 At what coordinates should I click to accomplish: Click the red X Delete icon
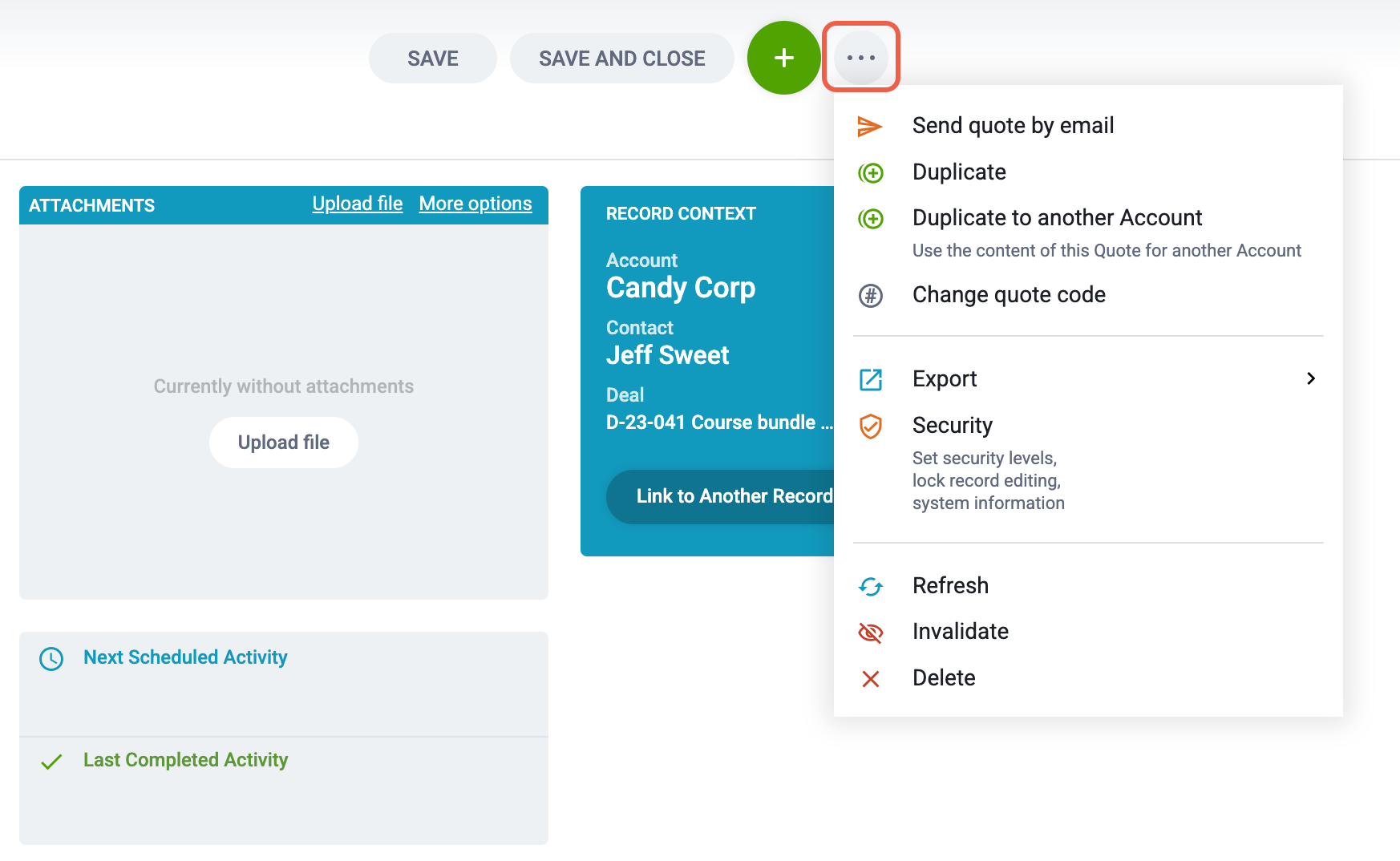click(871, 679)
